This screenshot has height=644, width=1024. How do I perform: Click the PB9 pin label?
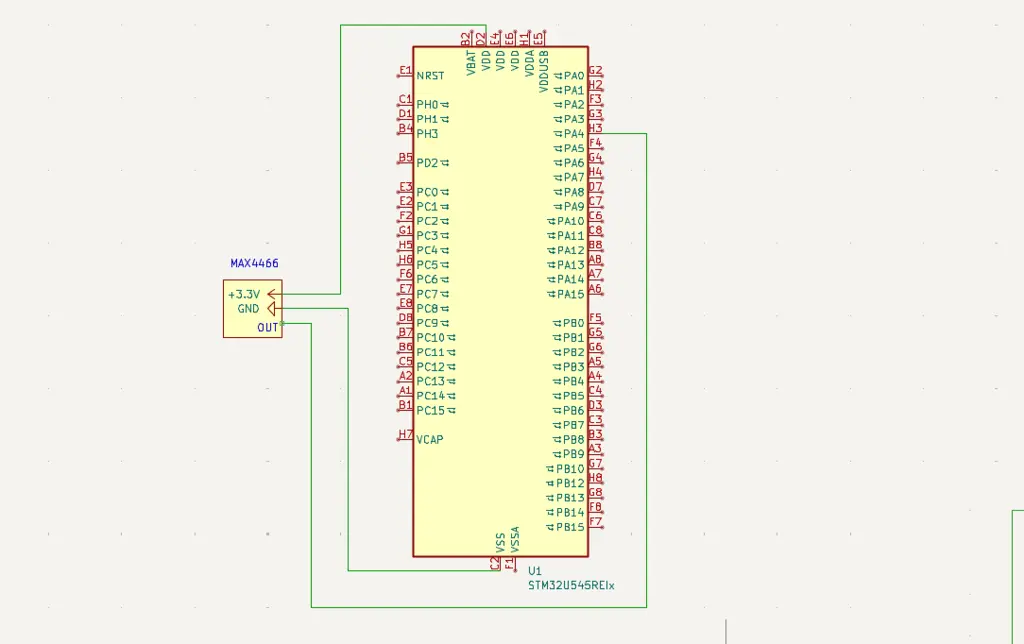coord(573,454)
